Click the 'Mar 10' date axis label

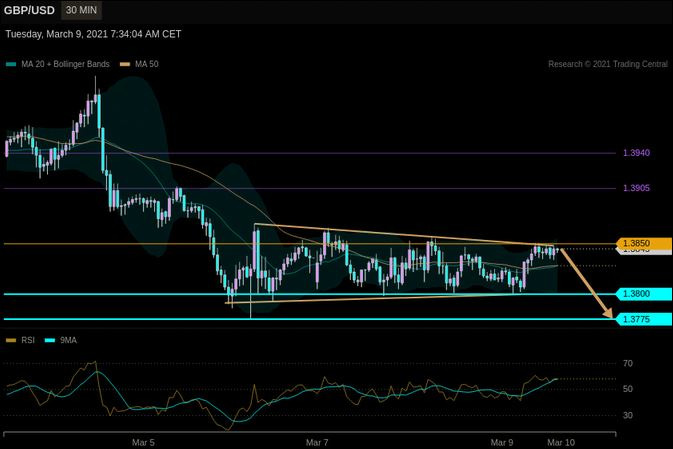point(561,443)
